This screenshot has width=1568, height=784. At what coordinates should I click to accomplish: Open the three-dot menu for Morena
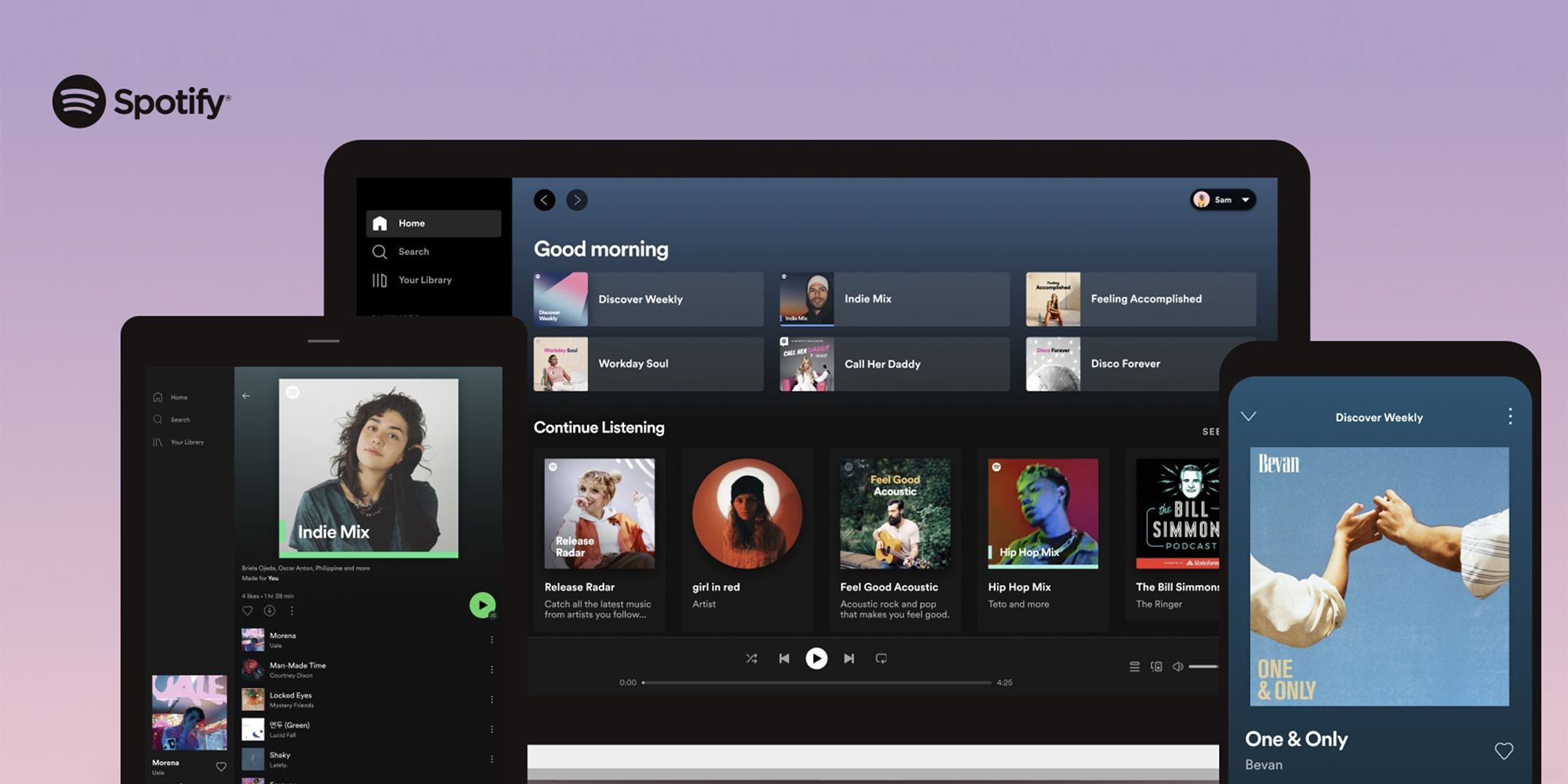[x=492, y=639]
